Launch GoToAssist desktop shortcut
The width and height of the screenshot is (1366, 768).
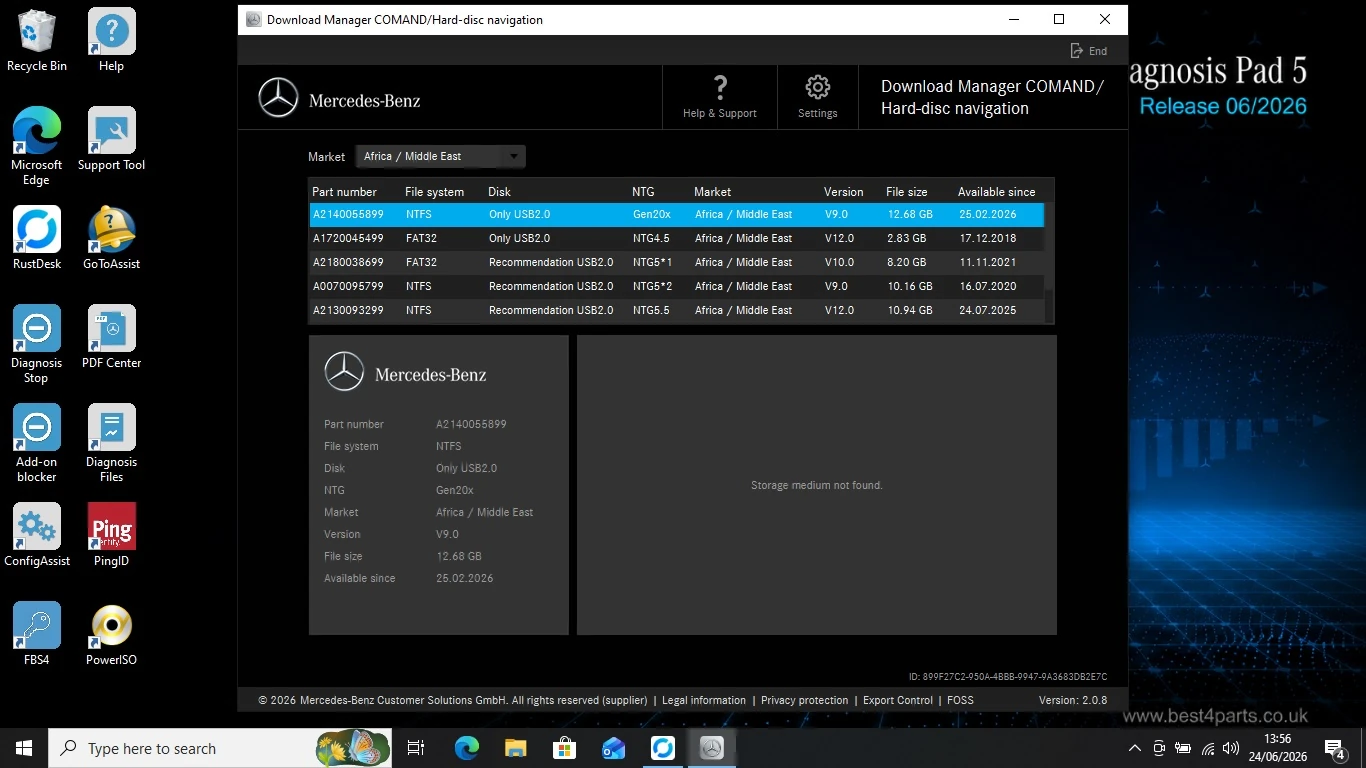click(x=111, y=238)
